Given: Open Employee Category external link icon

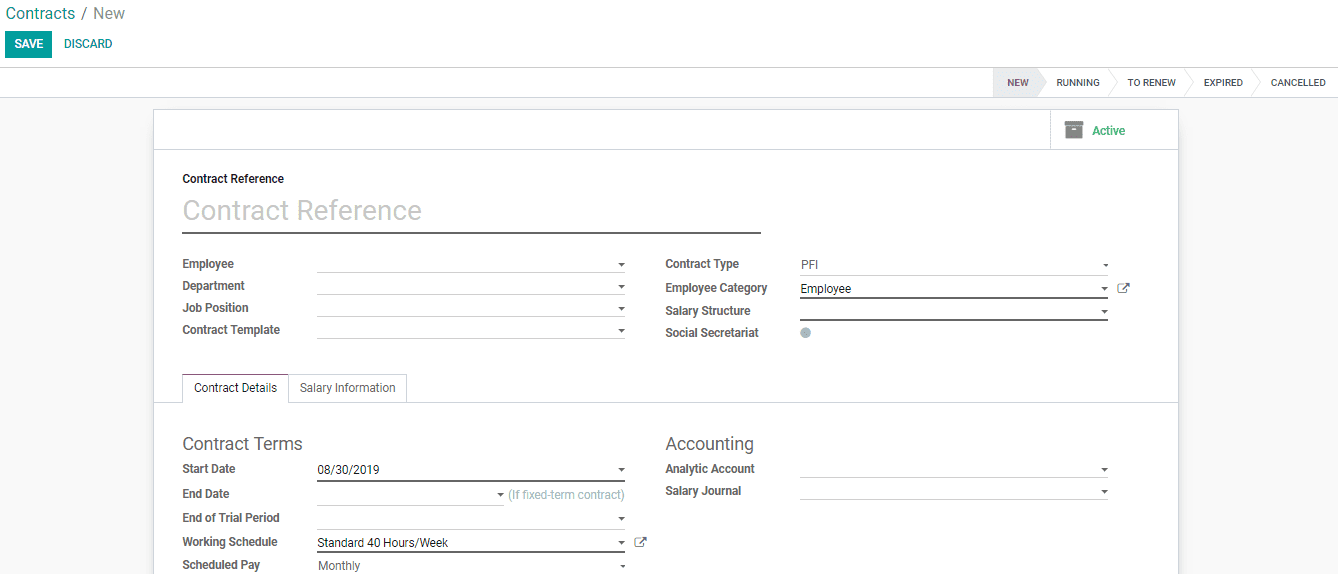Looking at the screenshot, I should click(1123, 288).
